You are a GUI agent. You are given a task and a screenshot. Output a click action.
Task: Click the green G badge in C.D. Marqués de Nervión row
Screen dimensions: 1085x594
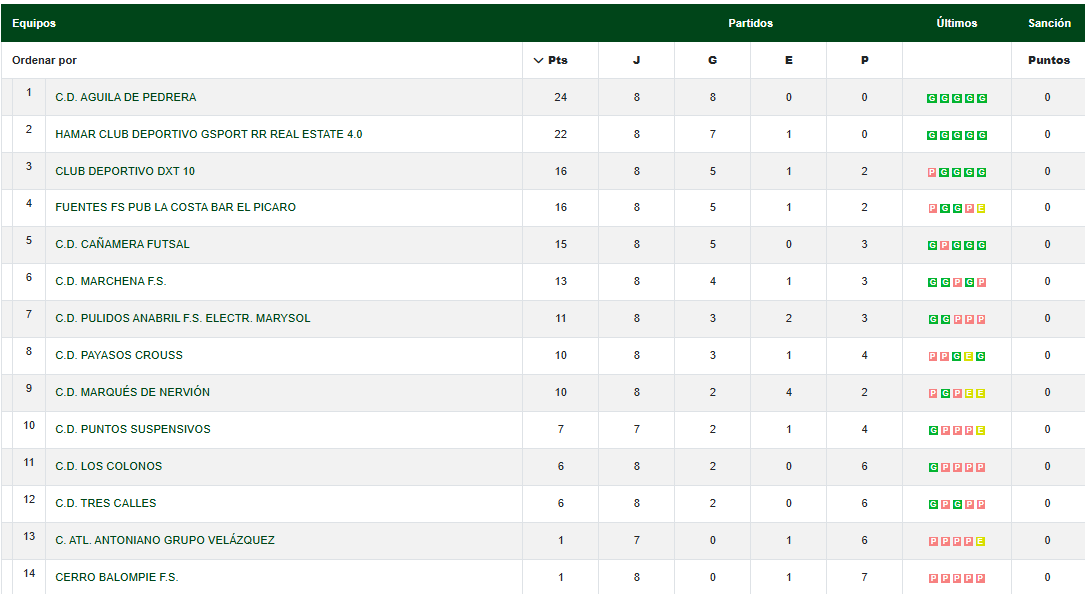tap(944, 394)
